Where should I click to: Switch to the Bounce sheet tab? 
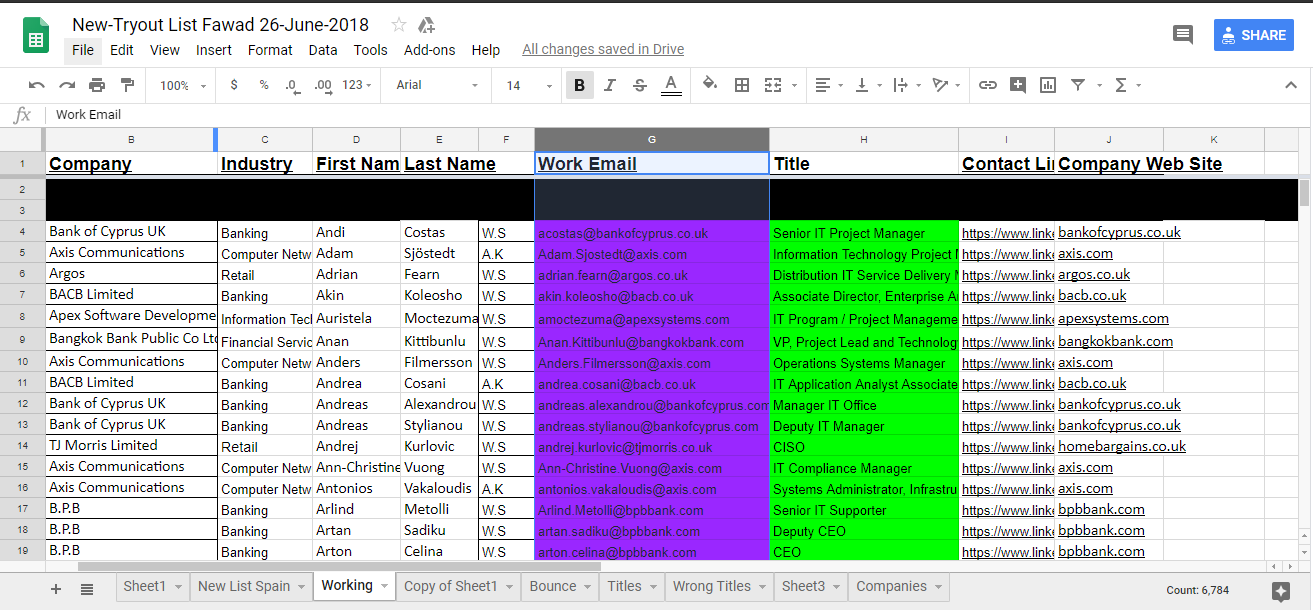pyautogui.click(x=552, y=586)
